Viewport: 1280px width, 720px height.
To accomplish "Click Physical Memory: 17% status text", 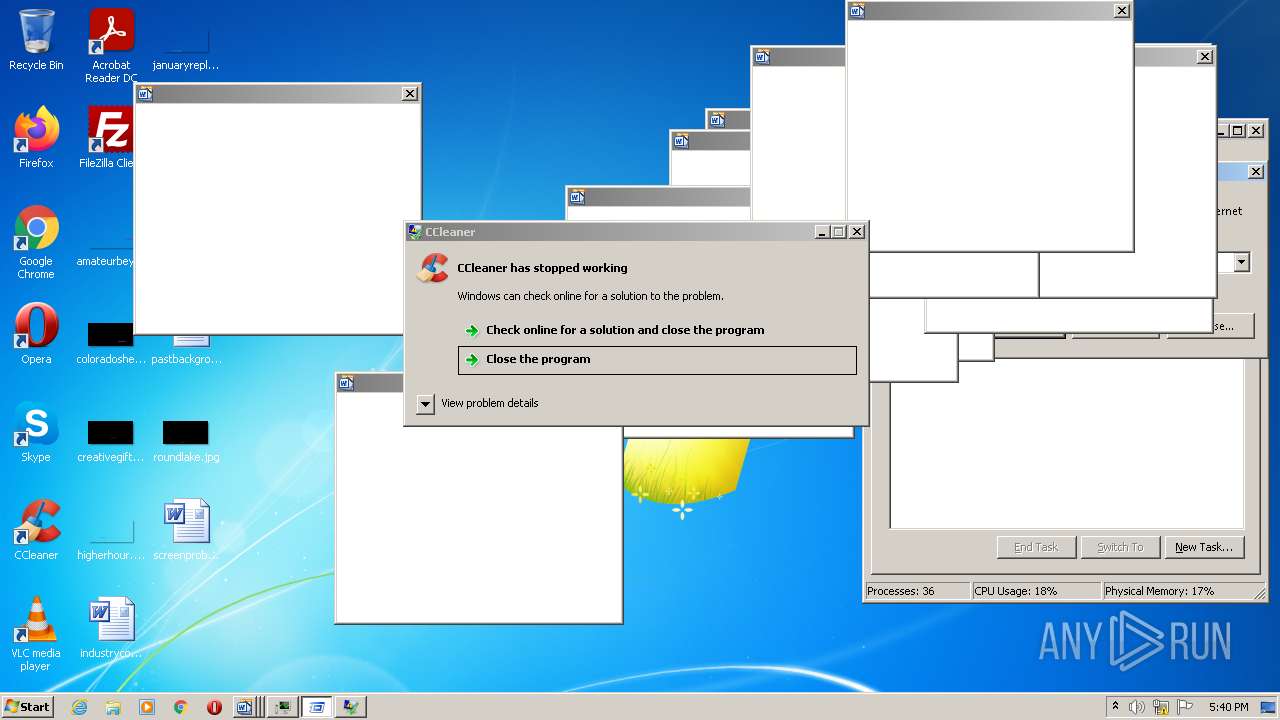I will click(1159, 591).
